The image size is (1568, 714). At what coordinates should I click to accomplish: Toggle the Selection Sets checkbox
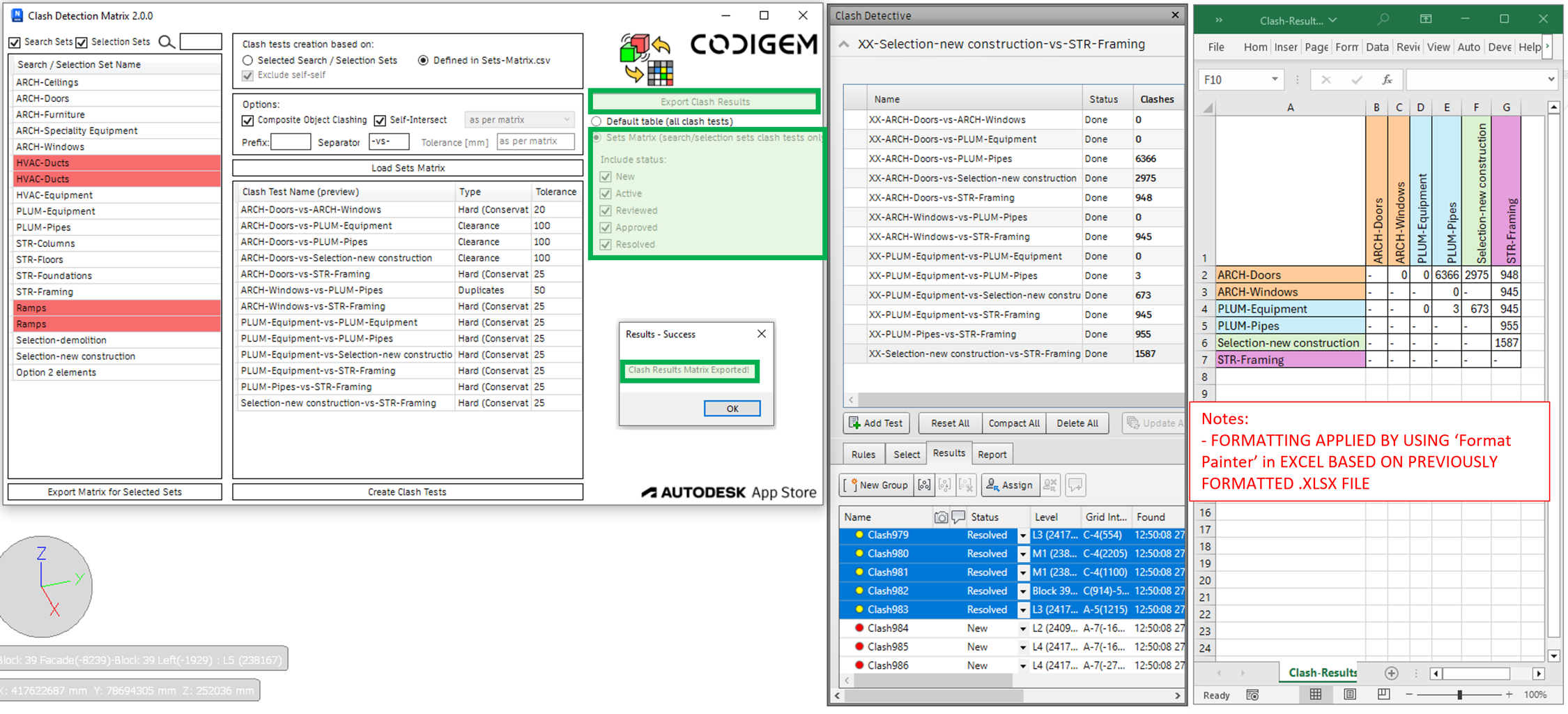pos(82,43)
